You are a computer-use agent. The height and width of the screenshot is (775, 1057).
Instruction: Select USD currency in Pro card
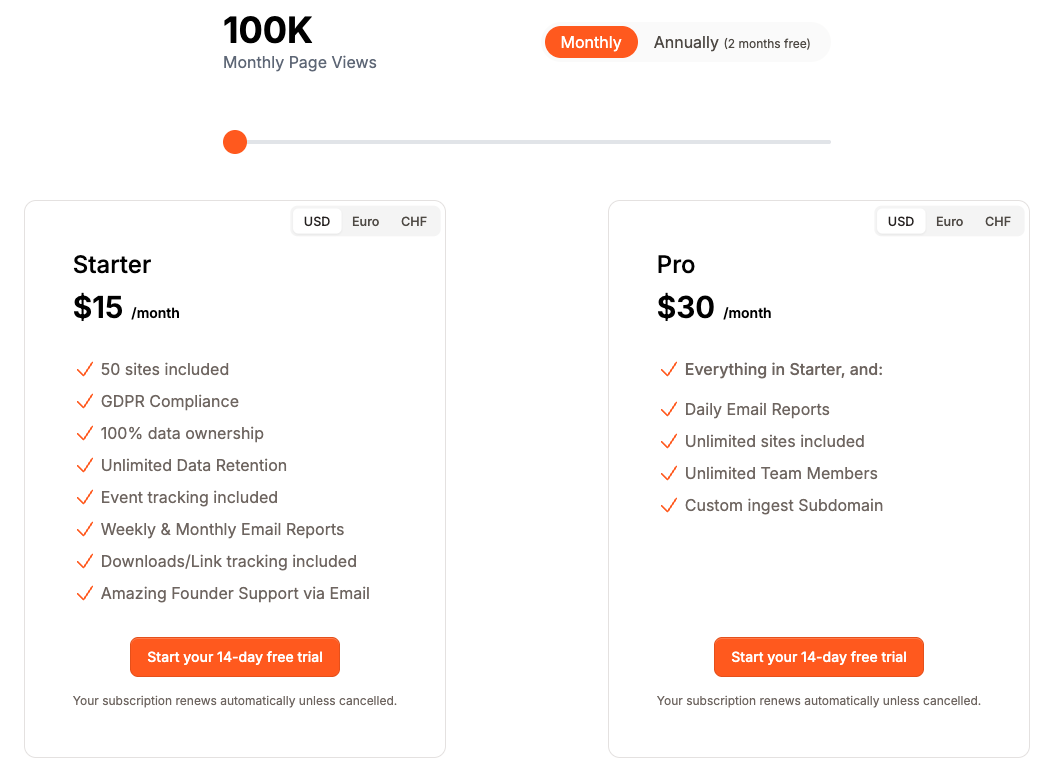[901, 221]
